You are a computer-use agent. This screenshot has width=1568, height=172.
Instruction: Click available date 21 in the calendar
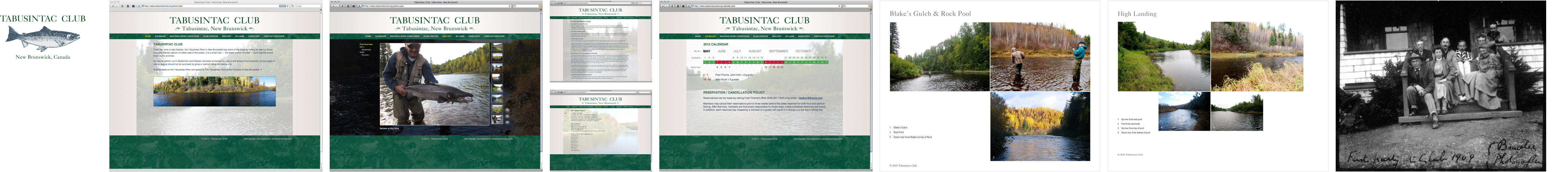[786, 57]
